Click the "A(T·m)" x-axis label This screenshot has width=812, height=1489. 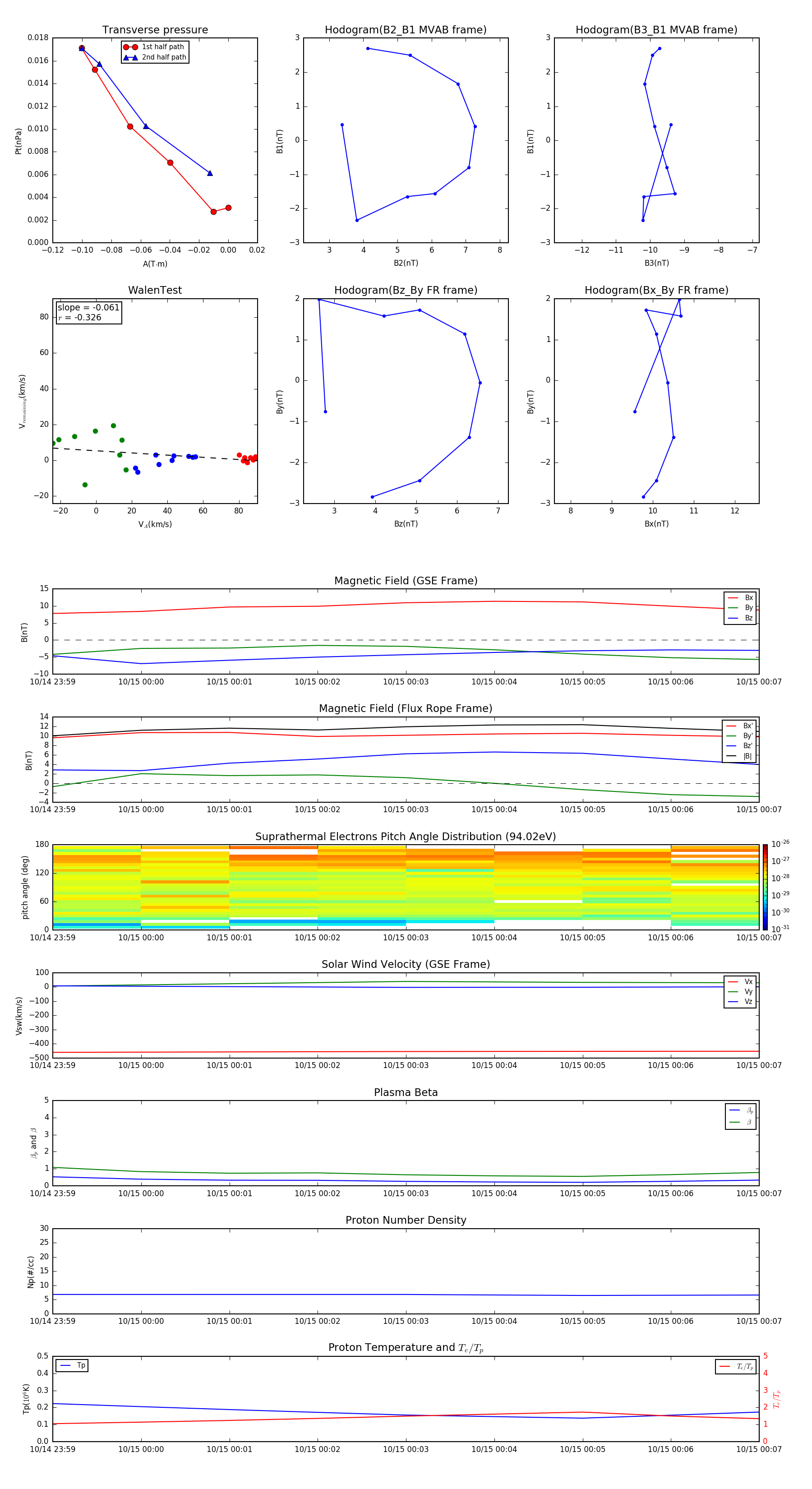tap(155, 264)
